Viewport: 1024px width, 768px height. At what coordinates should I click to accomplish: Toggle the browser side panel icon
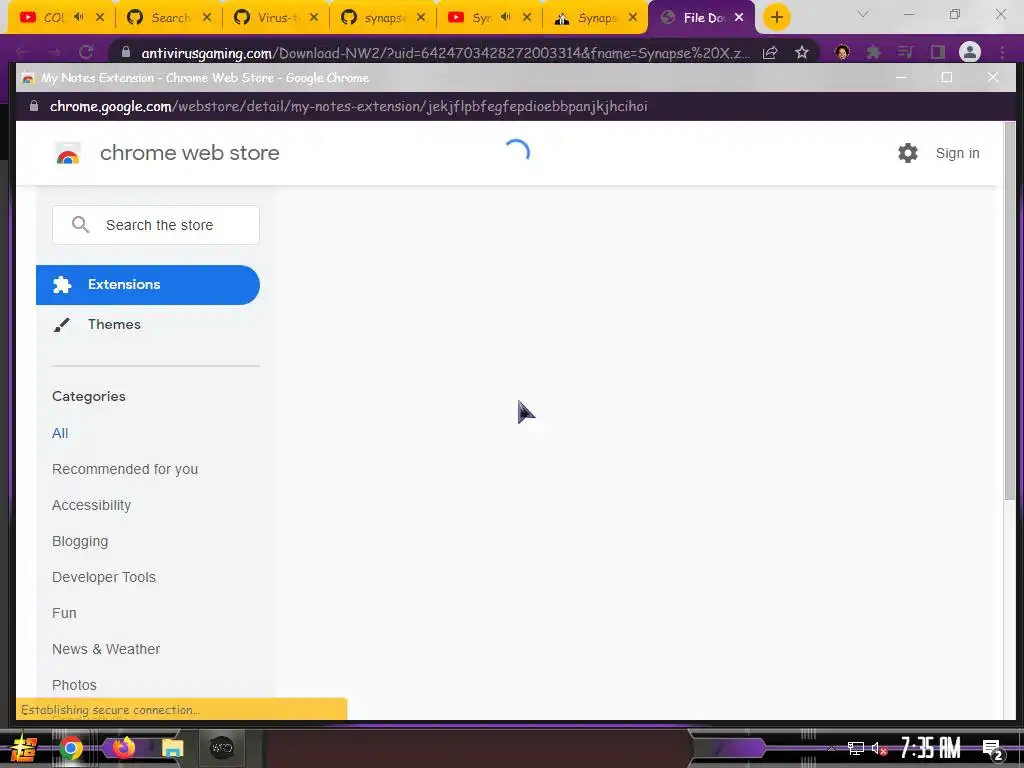coord(938,52)
